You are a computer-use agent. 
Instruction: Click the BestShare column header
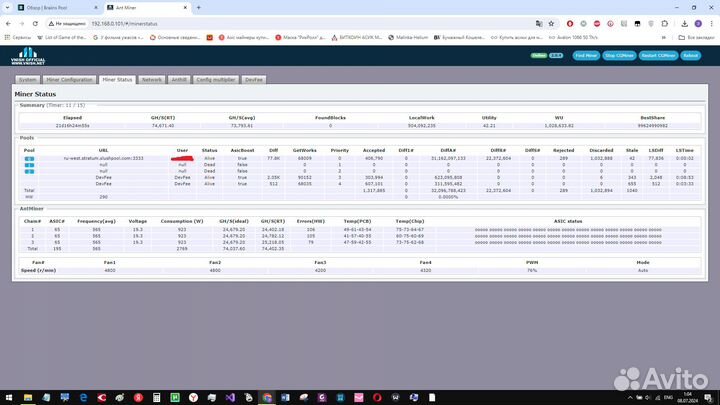pos(652,118)
